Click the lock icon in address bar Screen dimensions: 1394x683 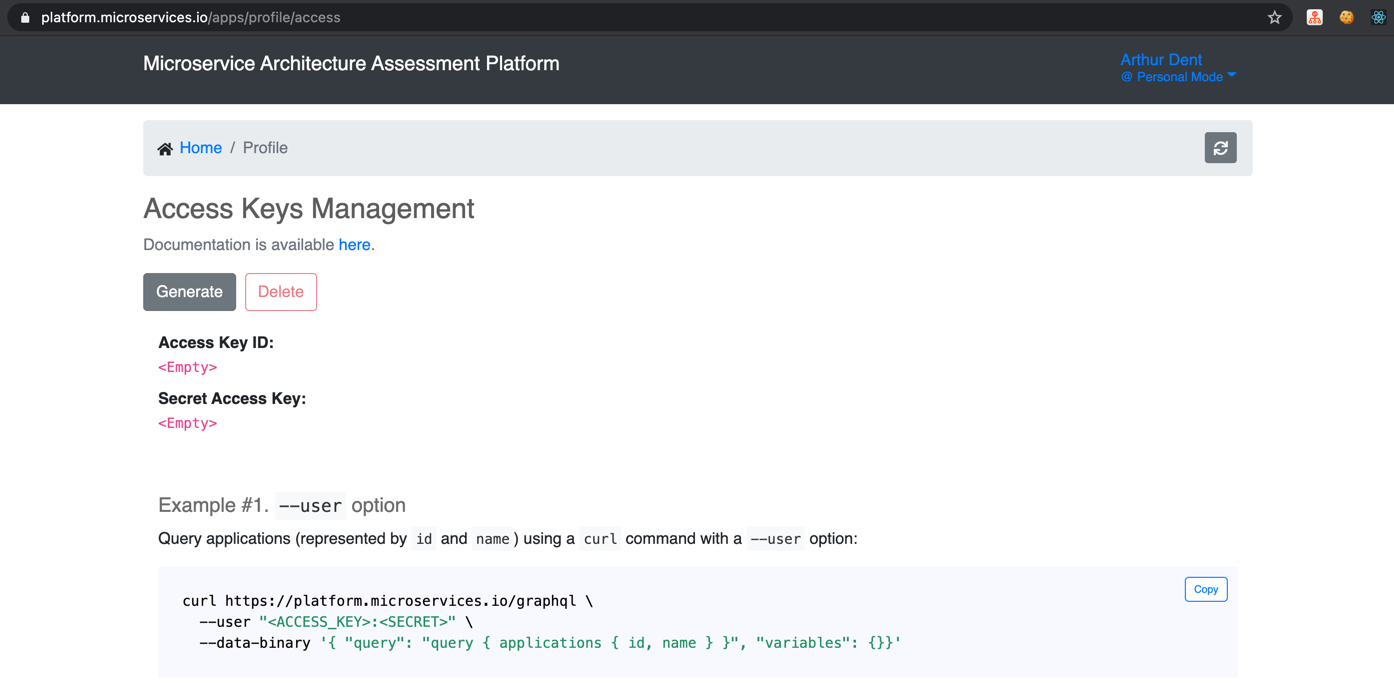[25, 18]
